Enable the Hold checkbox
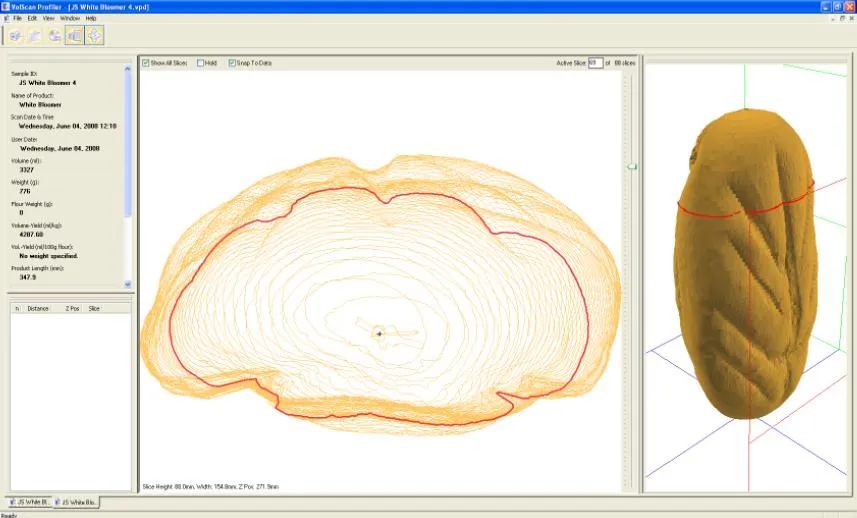 (x=201, y=63)
